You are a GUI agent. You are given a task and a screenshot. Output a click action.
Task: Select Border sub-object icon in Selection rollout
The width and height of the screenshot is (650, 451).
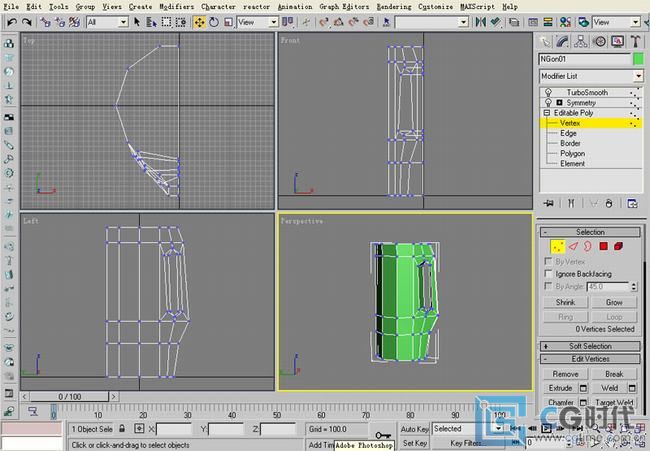point(588,247)
